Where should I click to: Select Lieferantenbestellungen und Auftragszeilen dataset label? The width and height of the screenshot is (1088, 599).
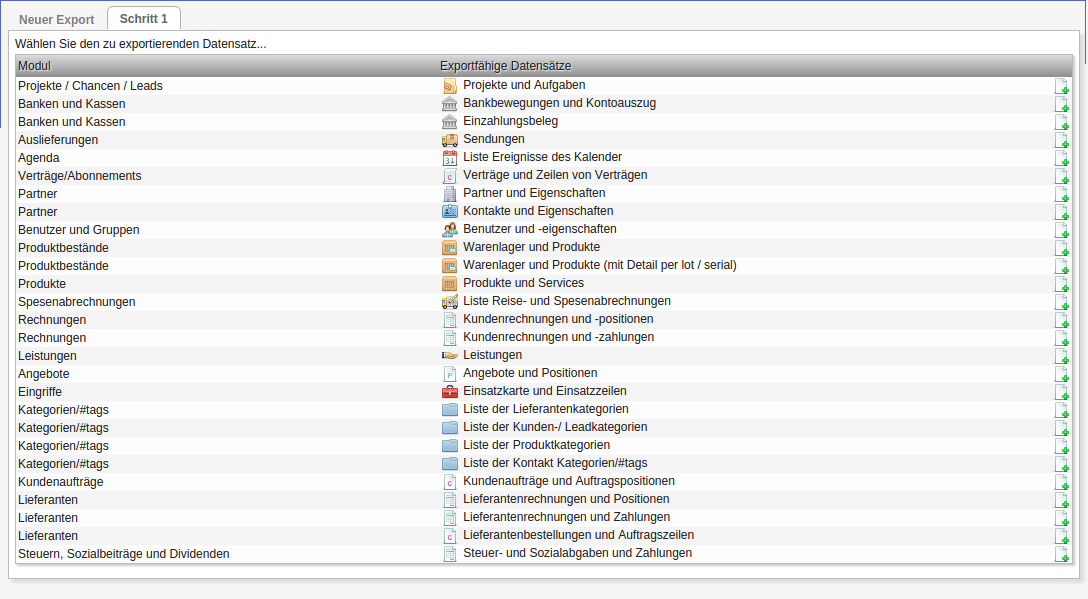tap(578, 535)
